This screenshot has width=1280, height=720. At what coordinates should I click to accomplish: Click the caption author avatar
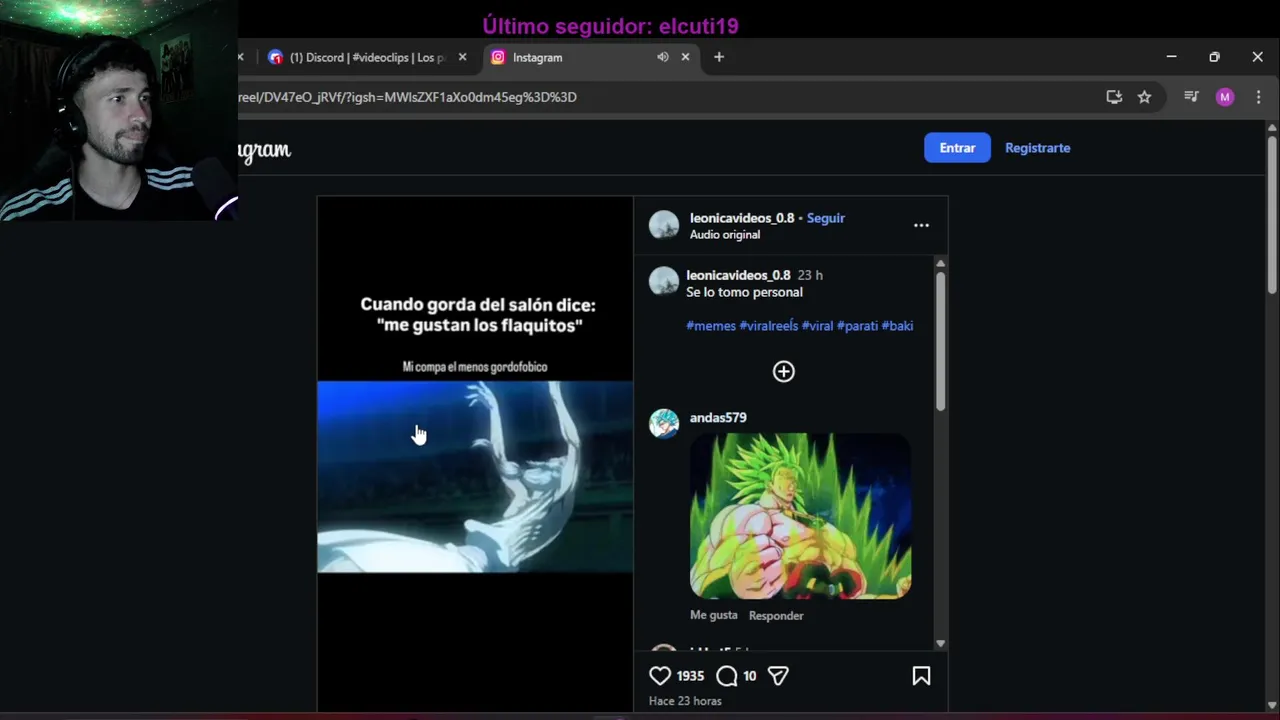coord(664,281)
